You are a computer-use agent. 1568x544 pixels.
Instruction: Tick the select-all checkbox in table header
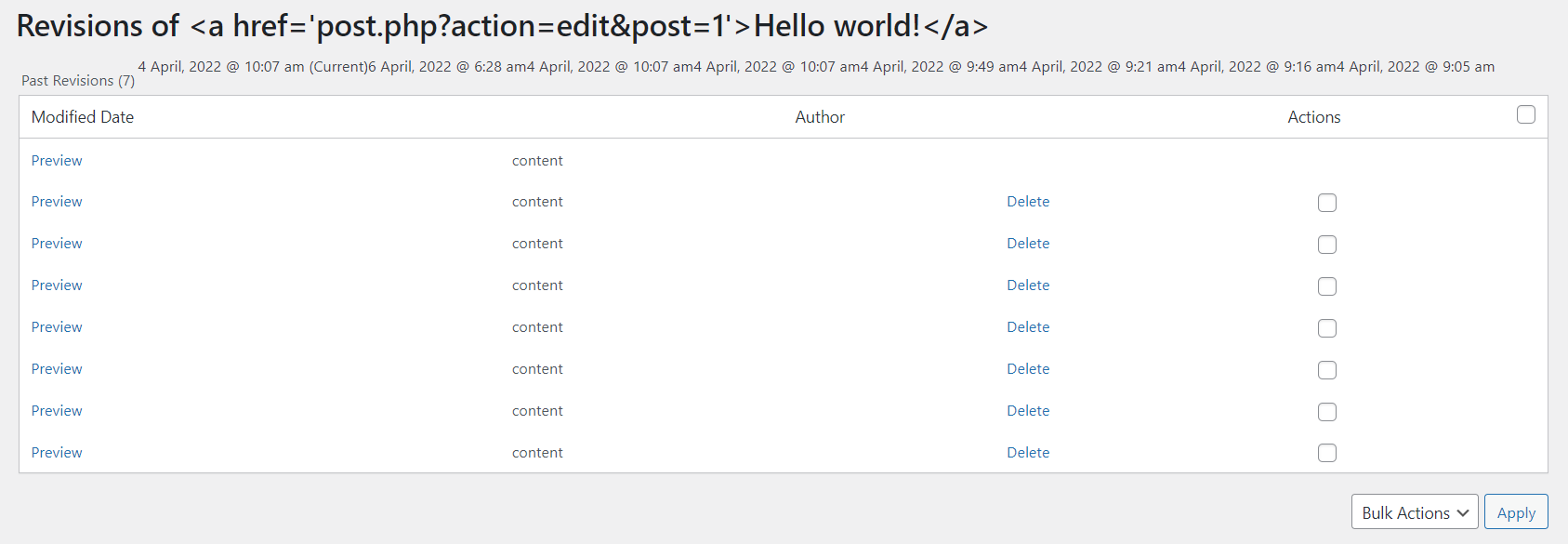[x=1525, y=115]
